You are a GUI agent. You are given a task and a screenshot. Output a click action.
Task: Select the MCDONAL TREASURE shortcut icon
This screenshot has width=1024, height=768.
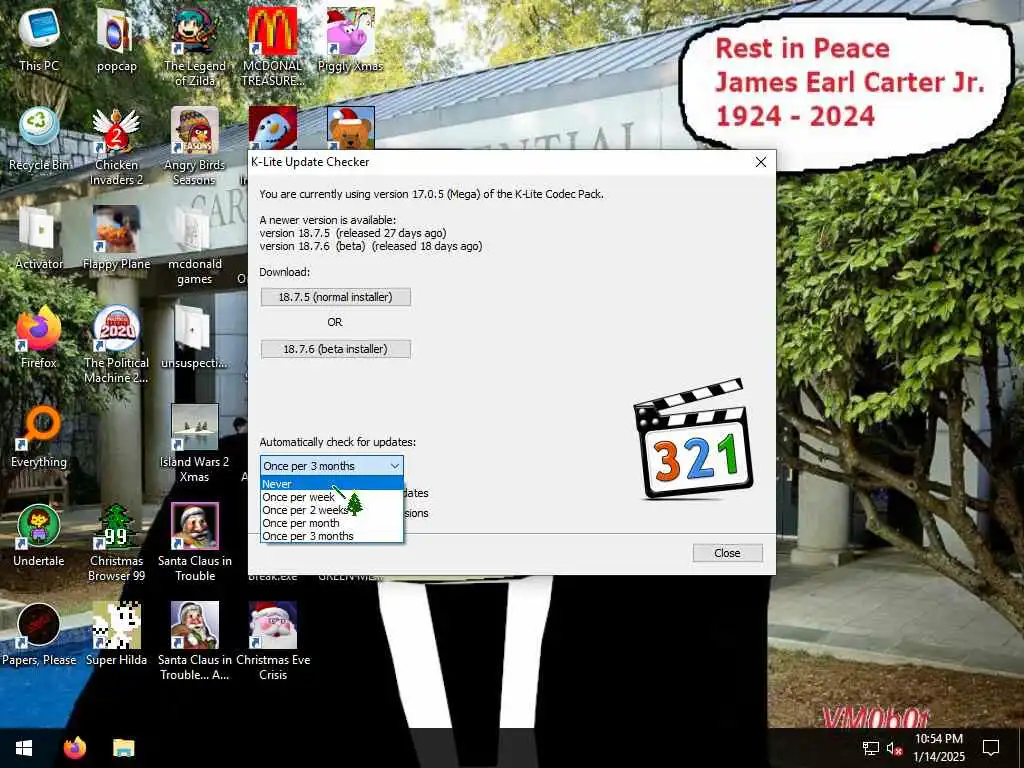(x=272, y=46)
